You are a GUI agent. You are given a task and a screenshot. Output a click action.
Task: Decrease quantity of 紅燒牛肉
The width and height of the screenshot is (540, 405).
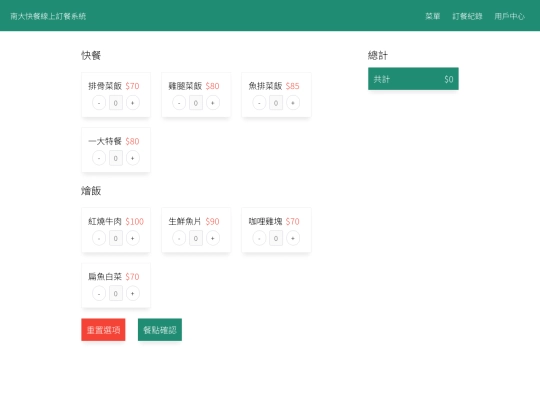click(99, 238)
